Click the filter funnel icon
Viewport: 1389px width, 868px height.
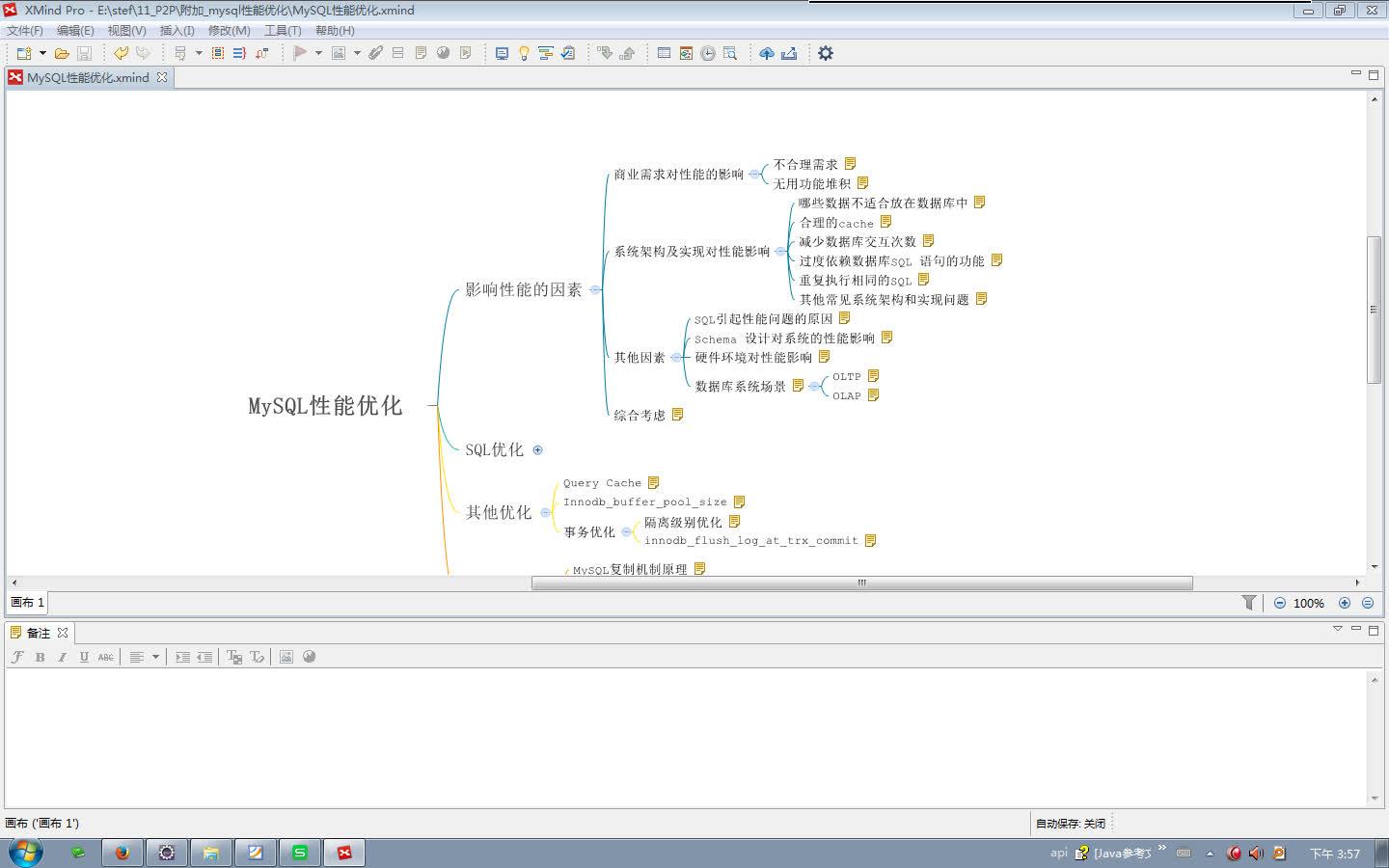click(x=1249, y=603)
